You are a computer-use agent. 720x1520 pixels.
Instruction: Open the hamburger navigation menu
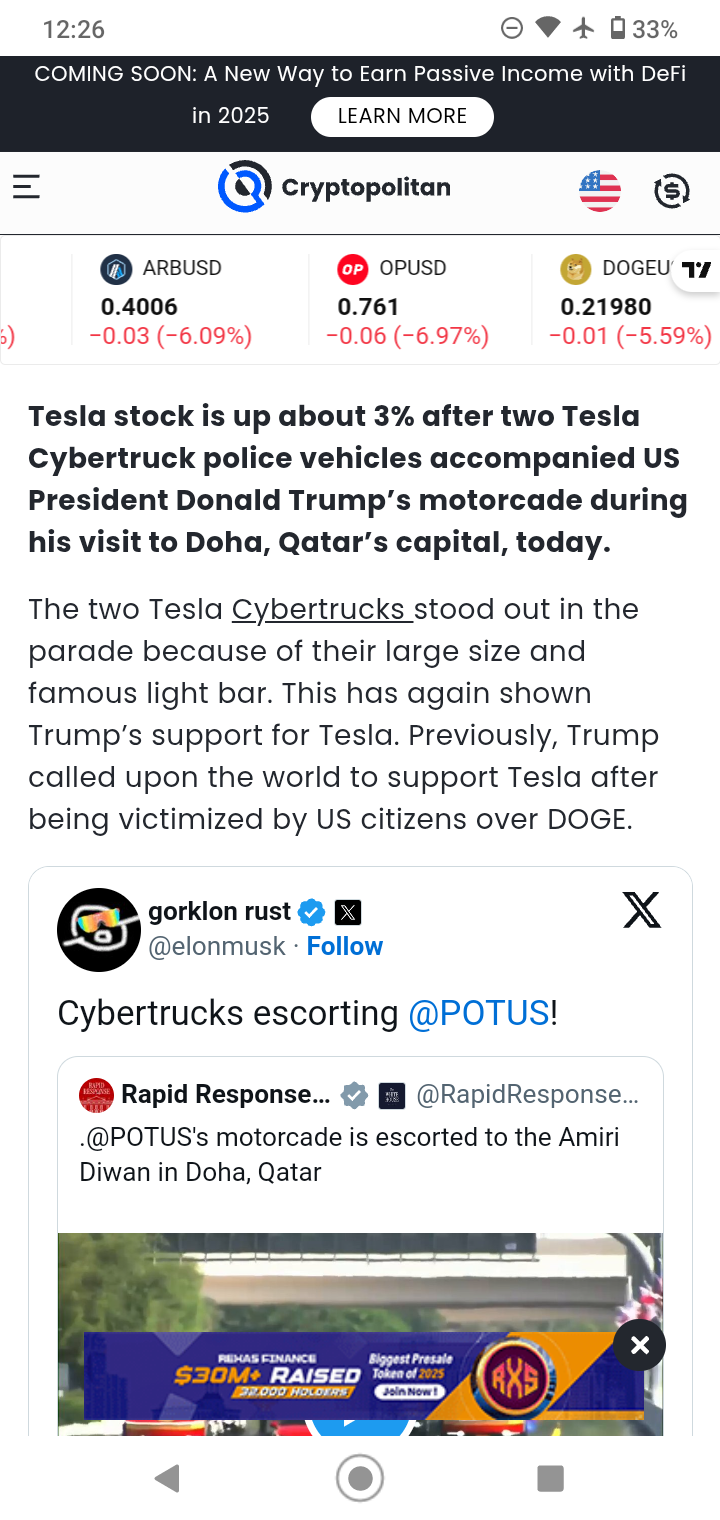tap(27, 187)
